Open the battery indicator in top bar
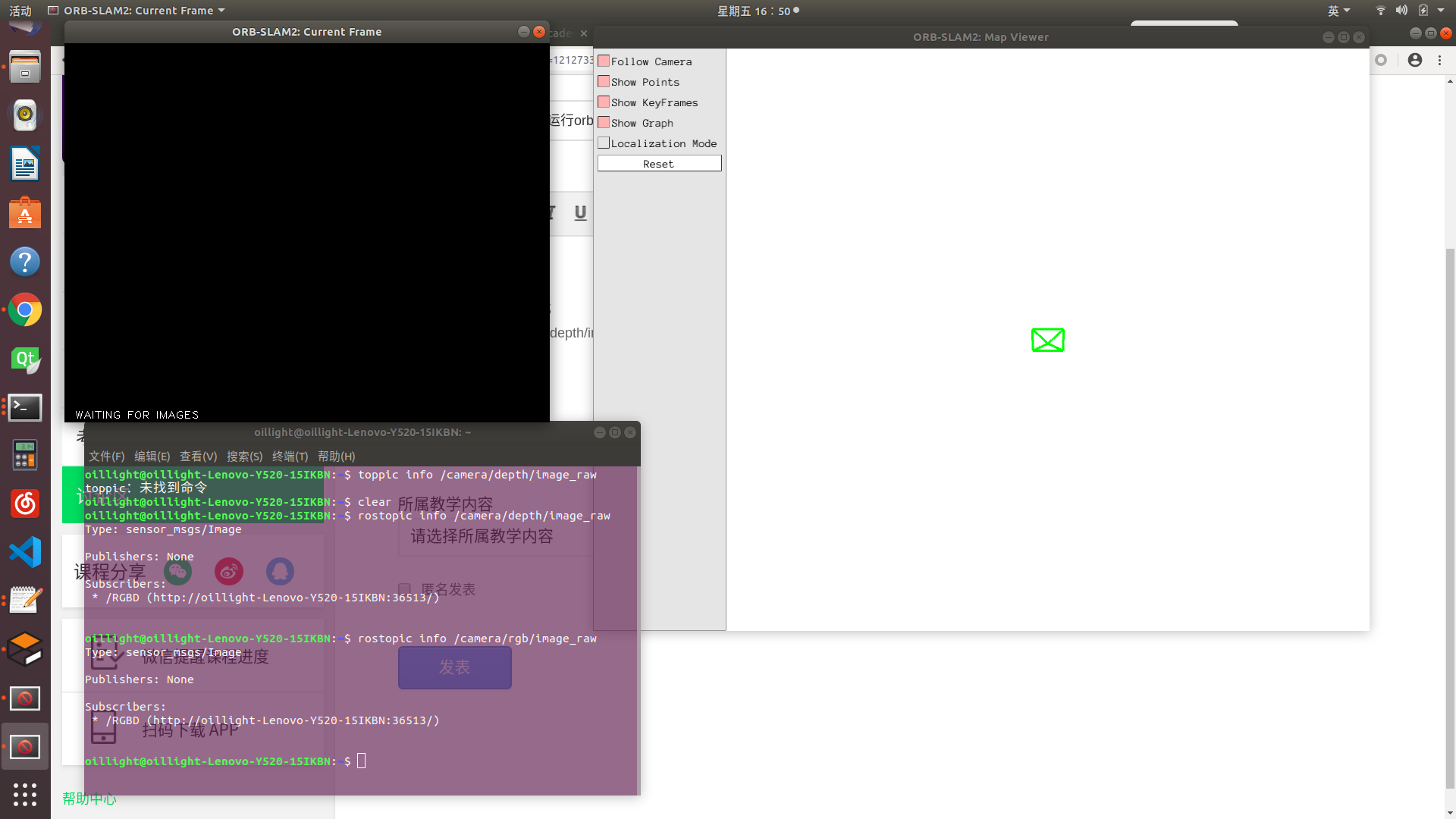 coord(1423,11)
